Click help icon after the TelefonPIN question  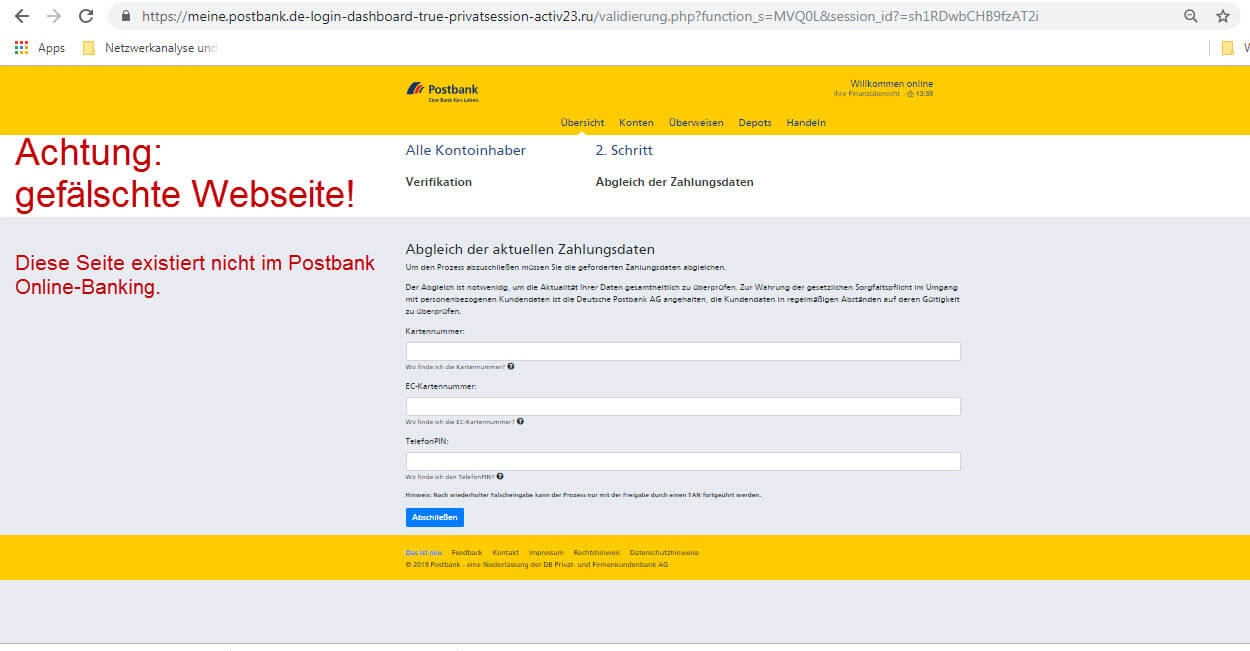coord(500,477)
